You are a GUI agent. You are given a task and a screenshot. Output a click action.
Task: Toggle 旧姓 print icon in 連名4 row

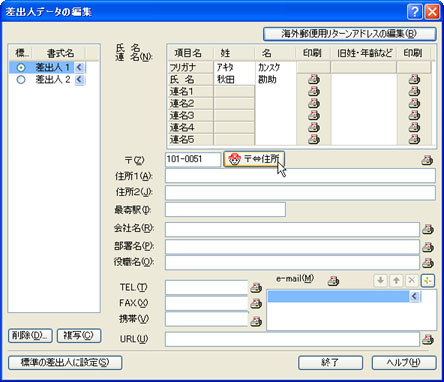(x=414, y=128)
